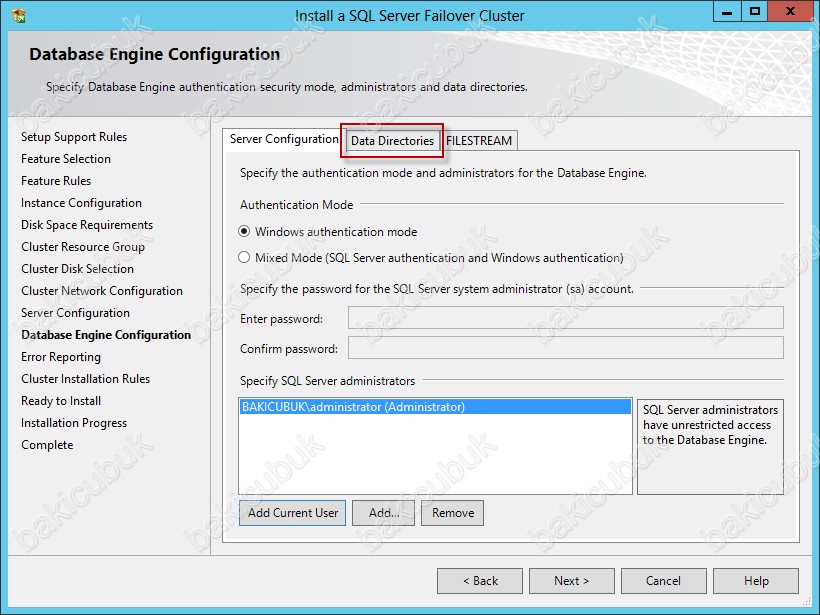Switch to the Server Configuration tab

click(x=284, y=140)
